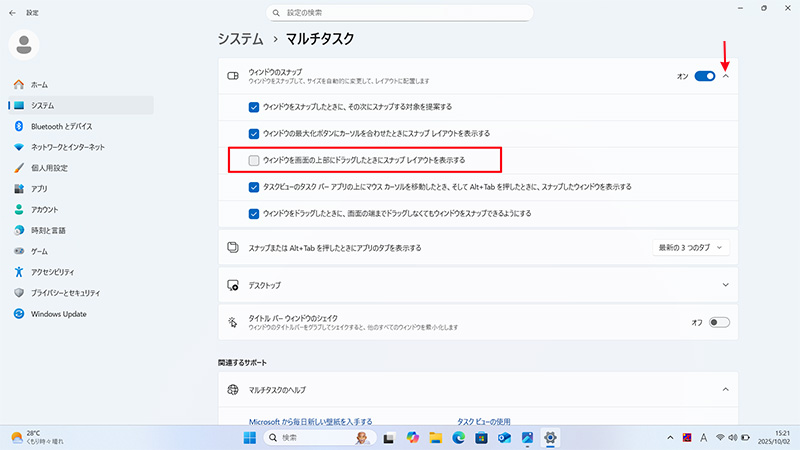Uncheck the snap layout on maximize button hover option
The height and width of the screenshot is (450, 800).
pos(254,133)
